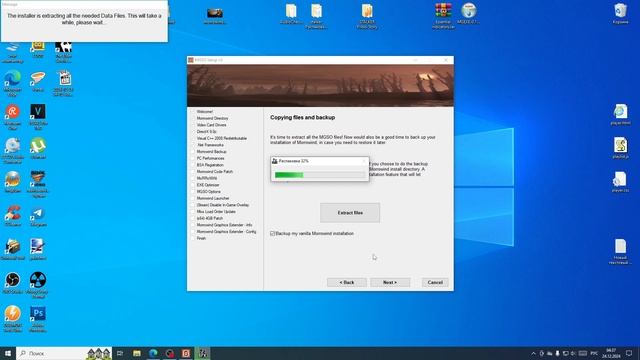This screenshot has height=360, width=640.
Task: Select the Welcome step in sidebar
Action: tap(204, 111)
